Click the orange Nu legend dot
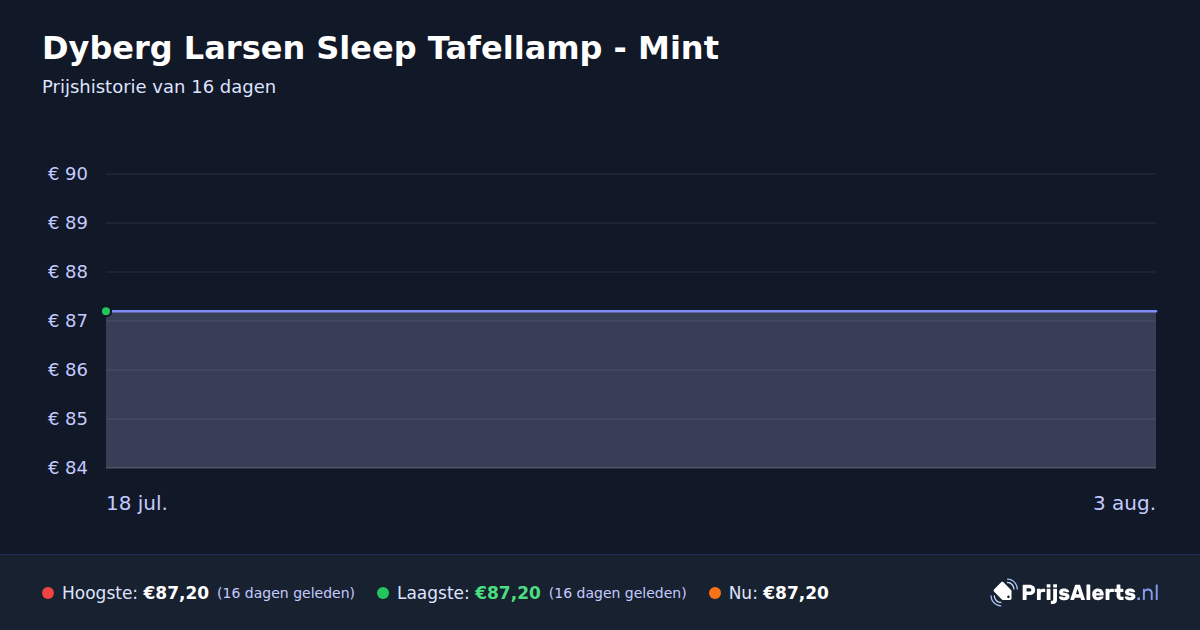This screenshot has height=630, width=1200. [715, 594]
